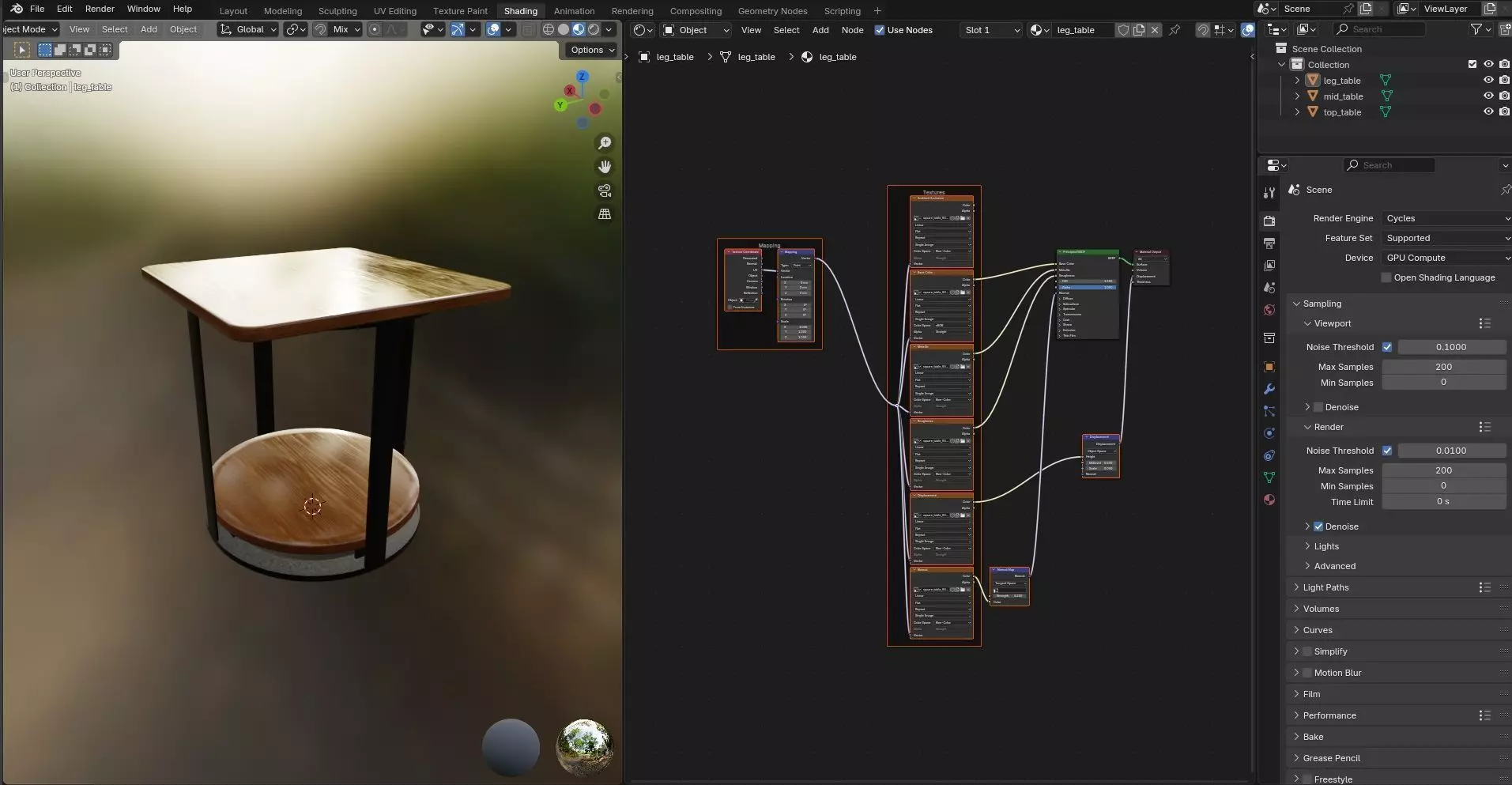
Task: Switch orthographic/perspective grid icon
Action: pos(605,214)
